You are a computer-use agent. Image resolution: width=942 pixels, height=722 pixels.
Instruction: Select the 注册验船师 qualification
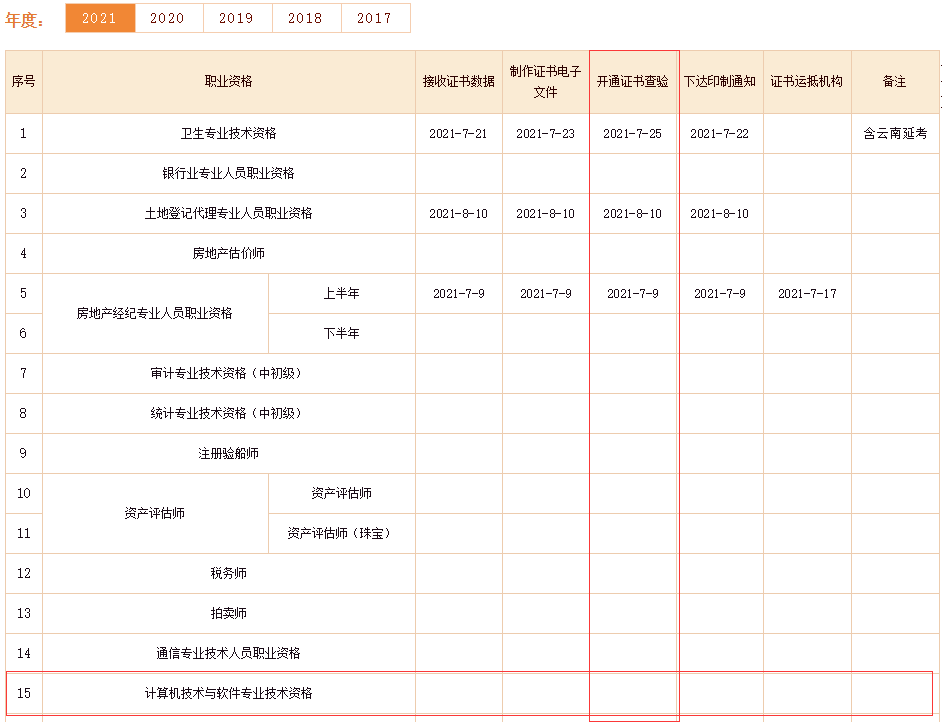(x=228, y=453)
